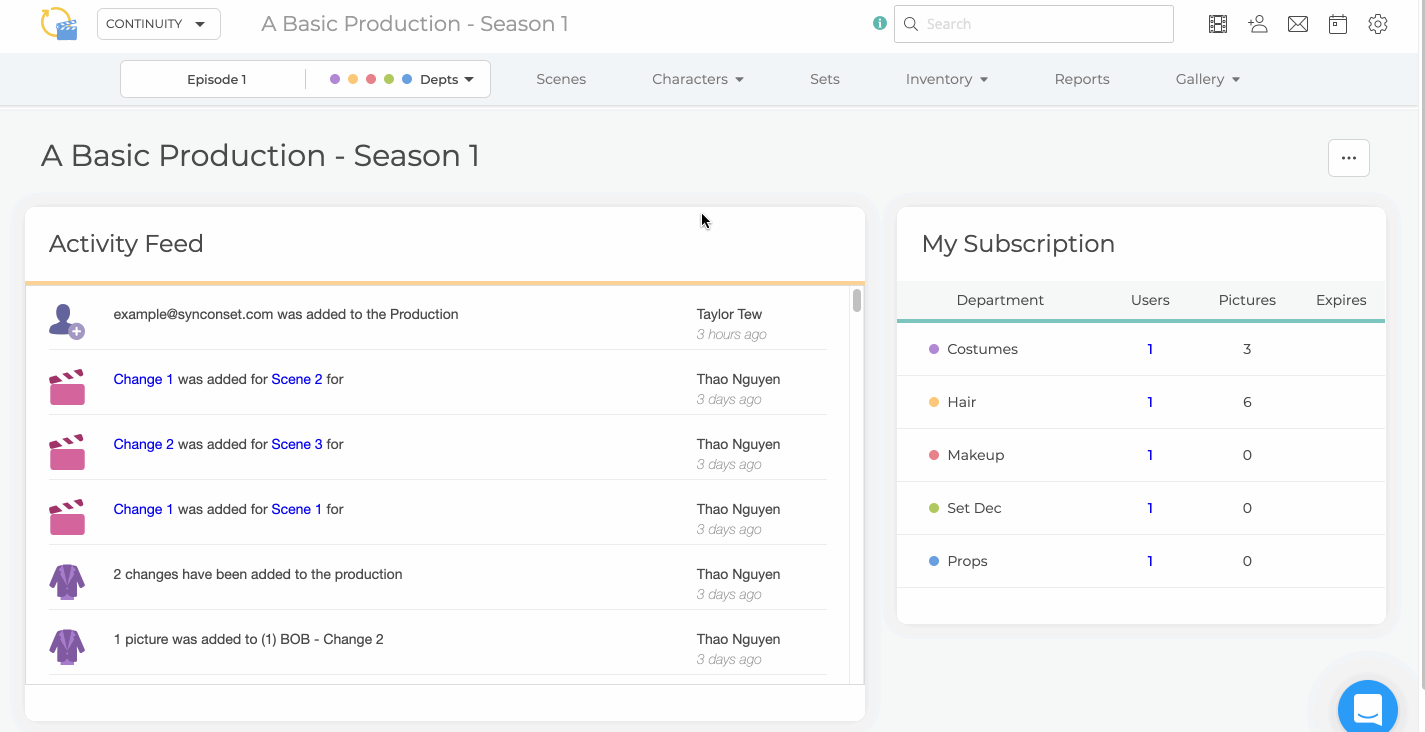Open the envelope messages icon
The height and width of the screenshot is (732, 1425).
(1298, 24)
